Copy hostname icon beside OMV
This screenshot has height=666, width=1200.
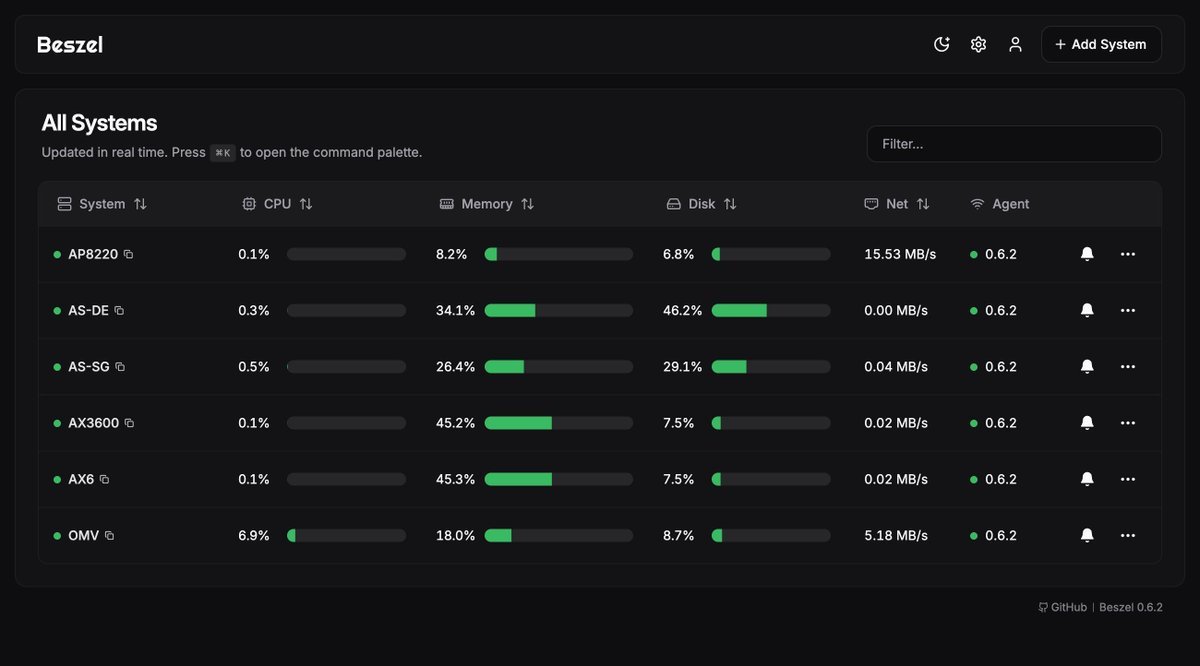point(110,536)
